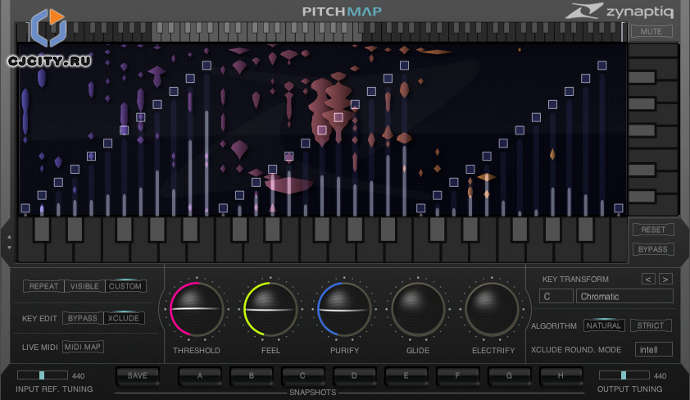Open the Xclude Round Mode intell dropdown
Screen dimensions: 690x400
[653, 350]
